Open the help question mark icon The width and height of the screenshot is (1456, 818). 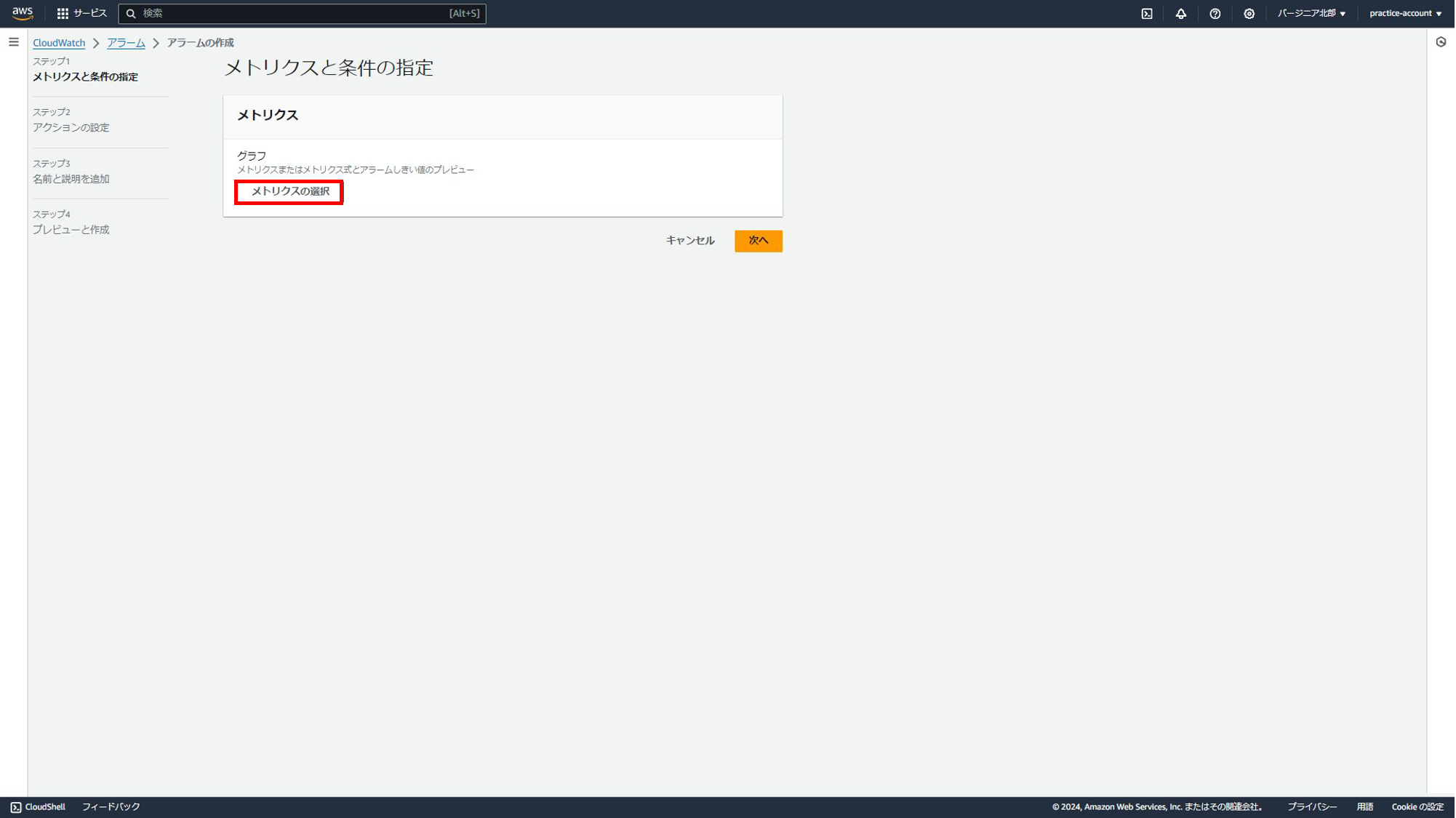1215,13
